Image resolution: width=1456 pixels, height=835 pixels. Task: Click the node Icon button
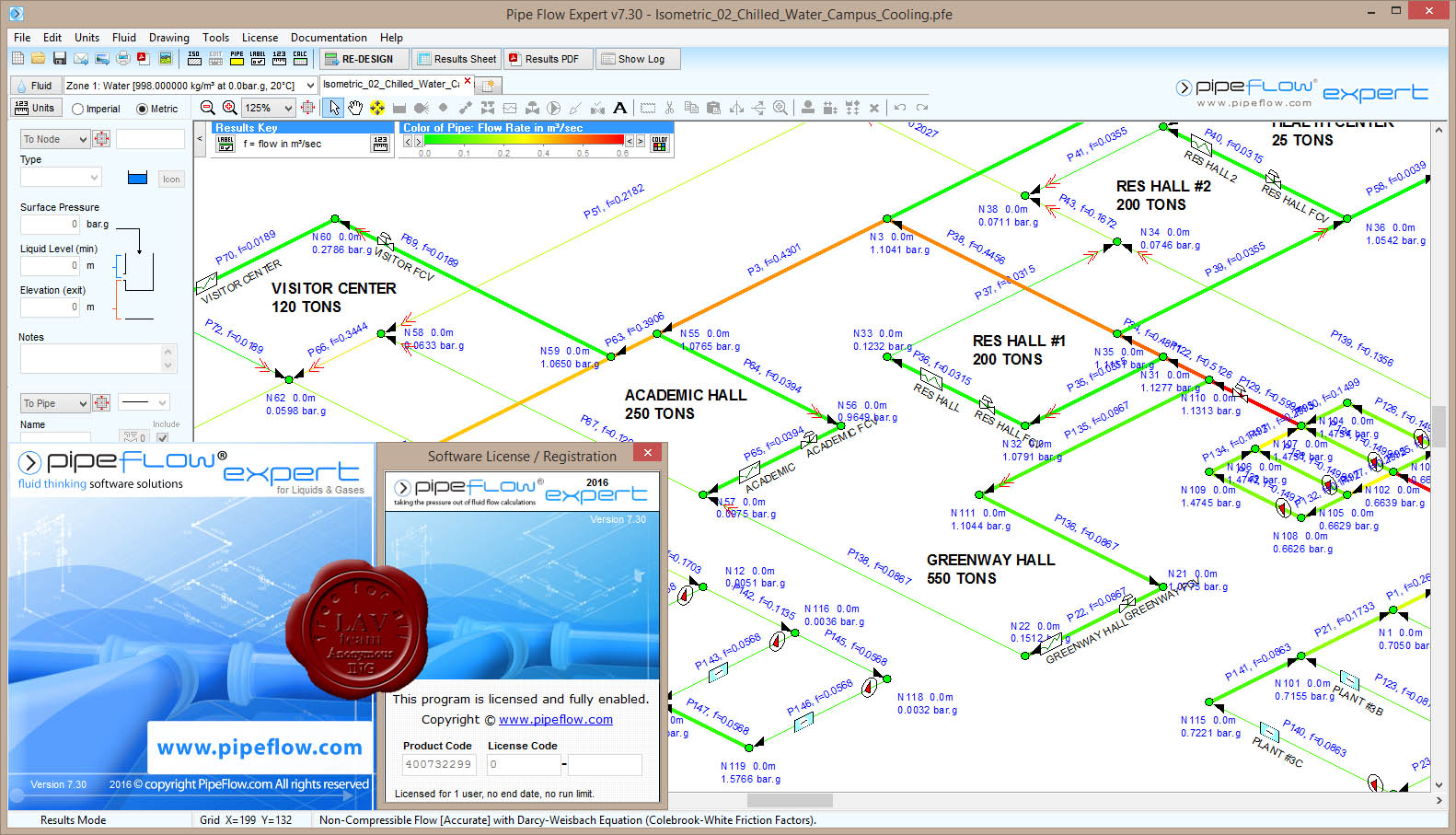[171, 179]
